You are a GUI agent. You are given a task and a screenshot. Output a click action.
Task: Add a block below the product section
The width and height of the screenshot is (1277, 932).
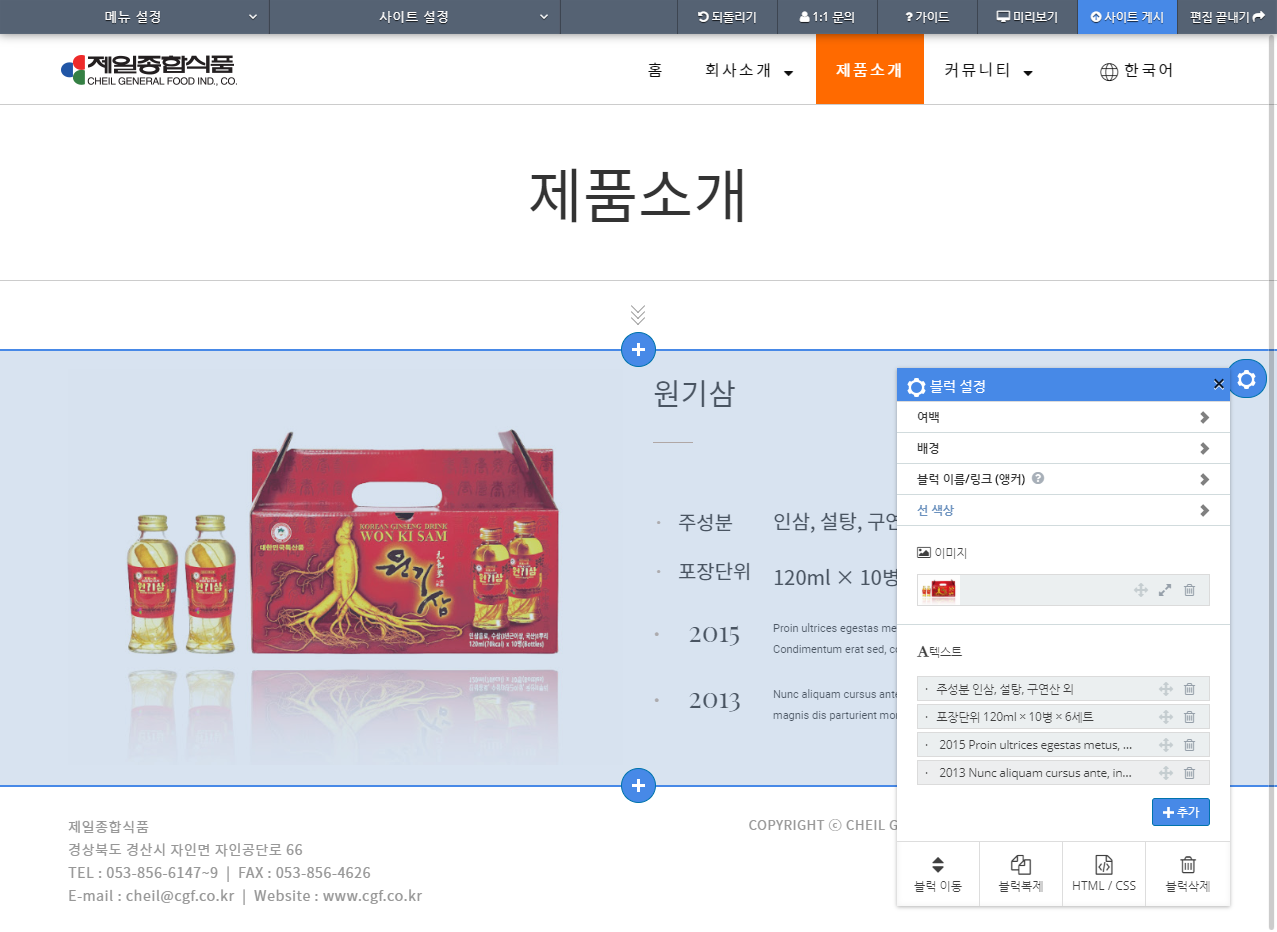(638, 785)
